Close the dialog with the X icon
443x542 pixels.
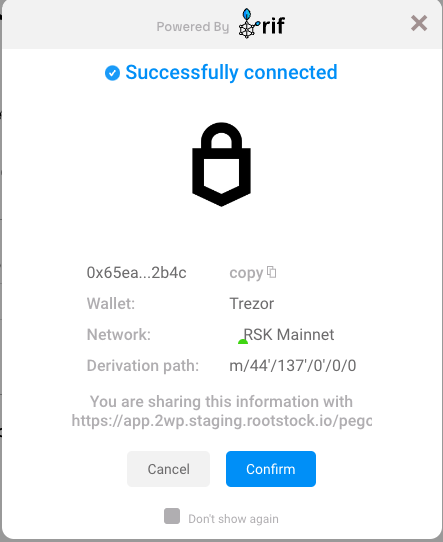(419, 24)
